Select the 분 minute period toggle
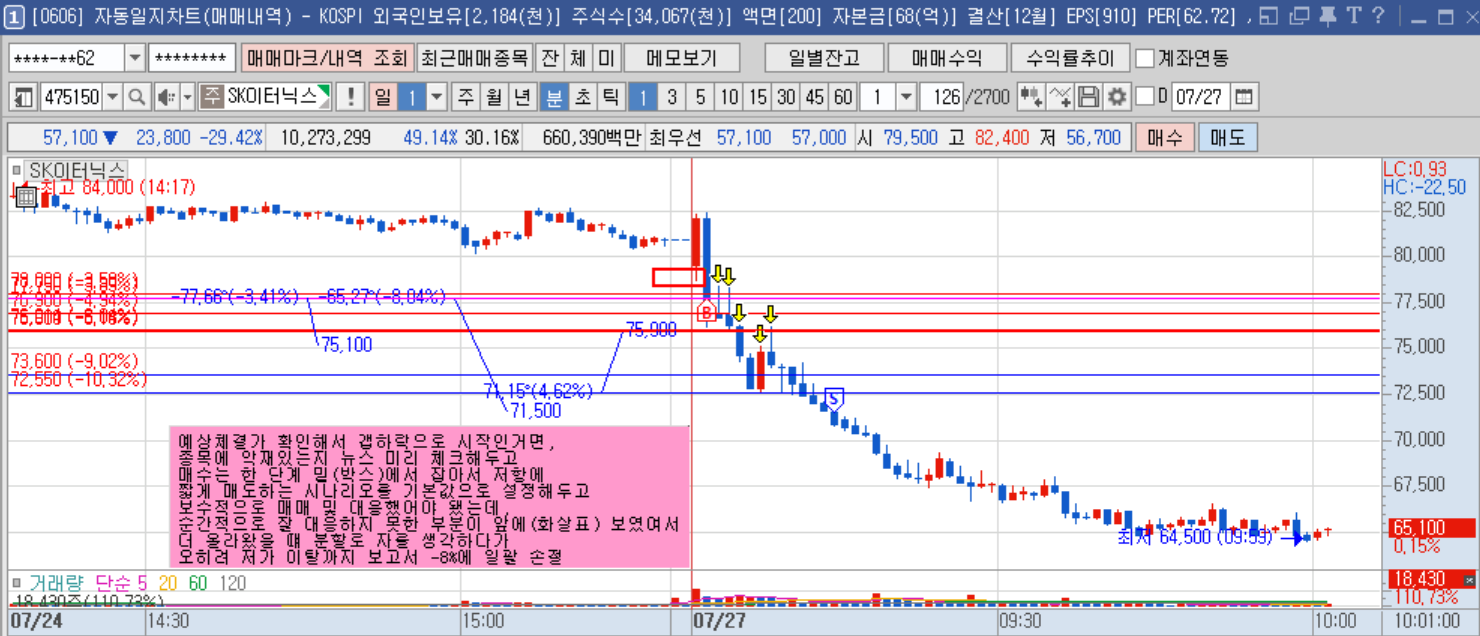Viewport: 1480px width, 636px height. [x=553, y=97]
